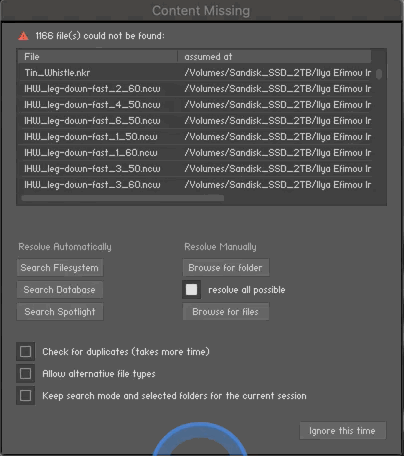Enable Check for duplicates option

point(25,352)
